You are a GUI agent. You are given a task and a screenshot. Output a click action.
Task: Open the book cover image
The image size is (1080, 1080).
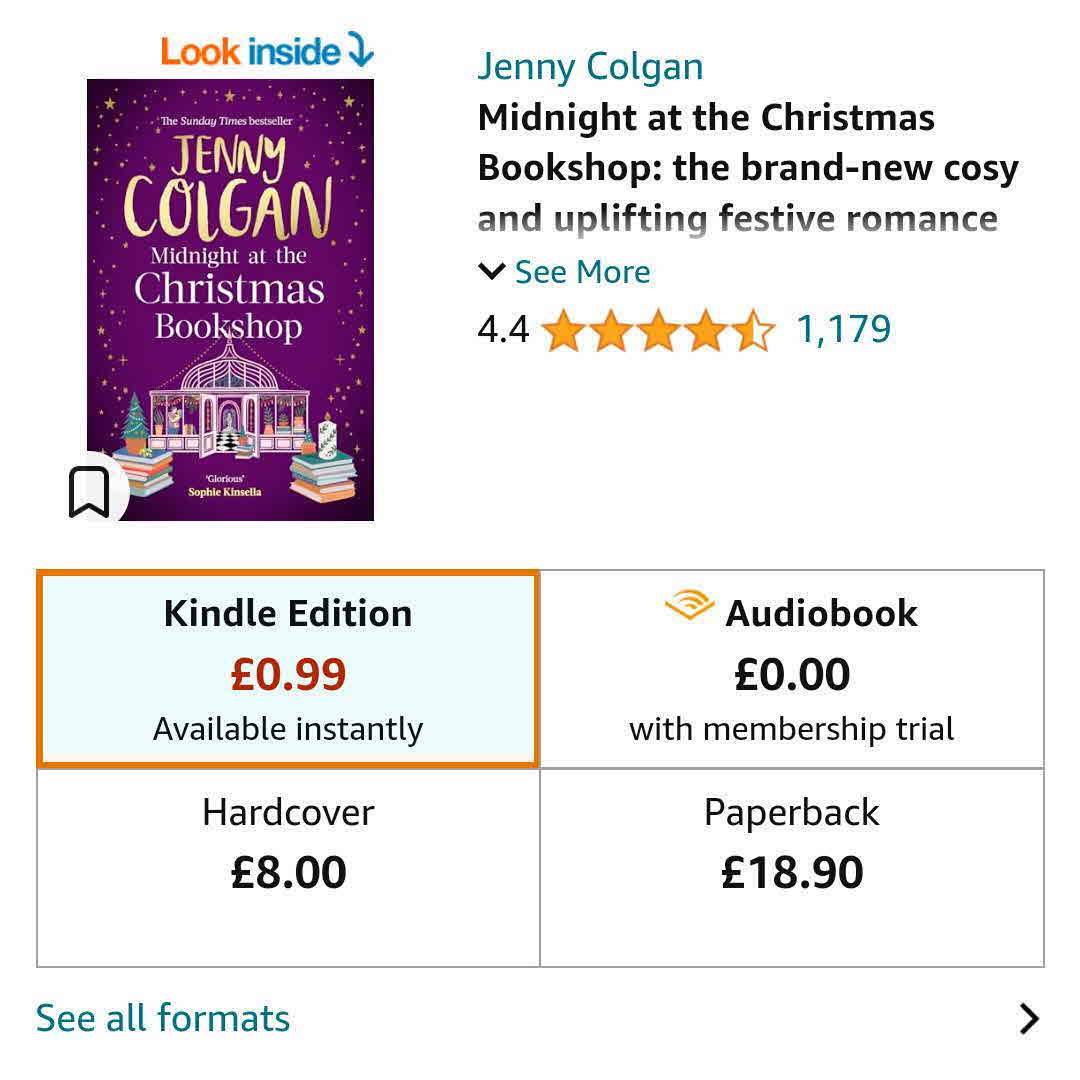(230, 300)
